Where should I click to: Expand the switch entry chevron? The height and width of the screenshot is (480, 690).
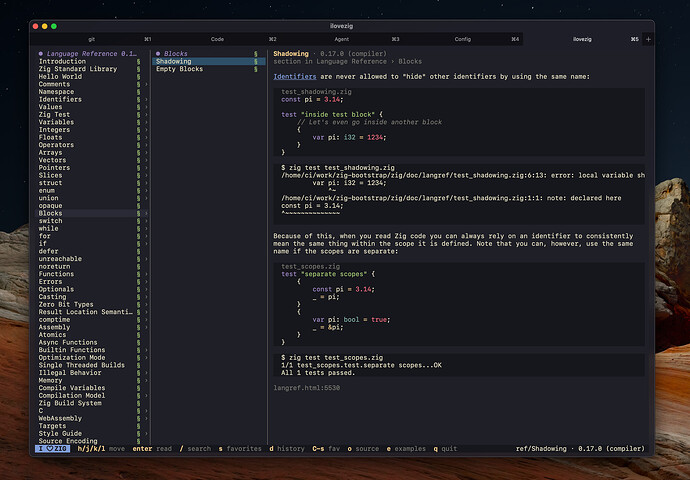point(146,221)
